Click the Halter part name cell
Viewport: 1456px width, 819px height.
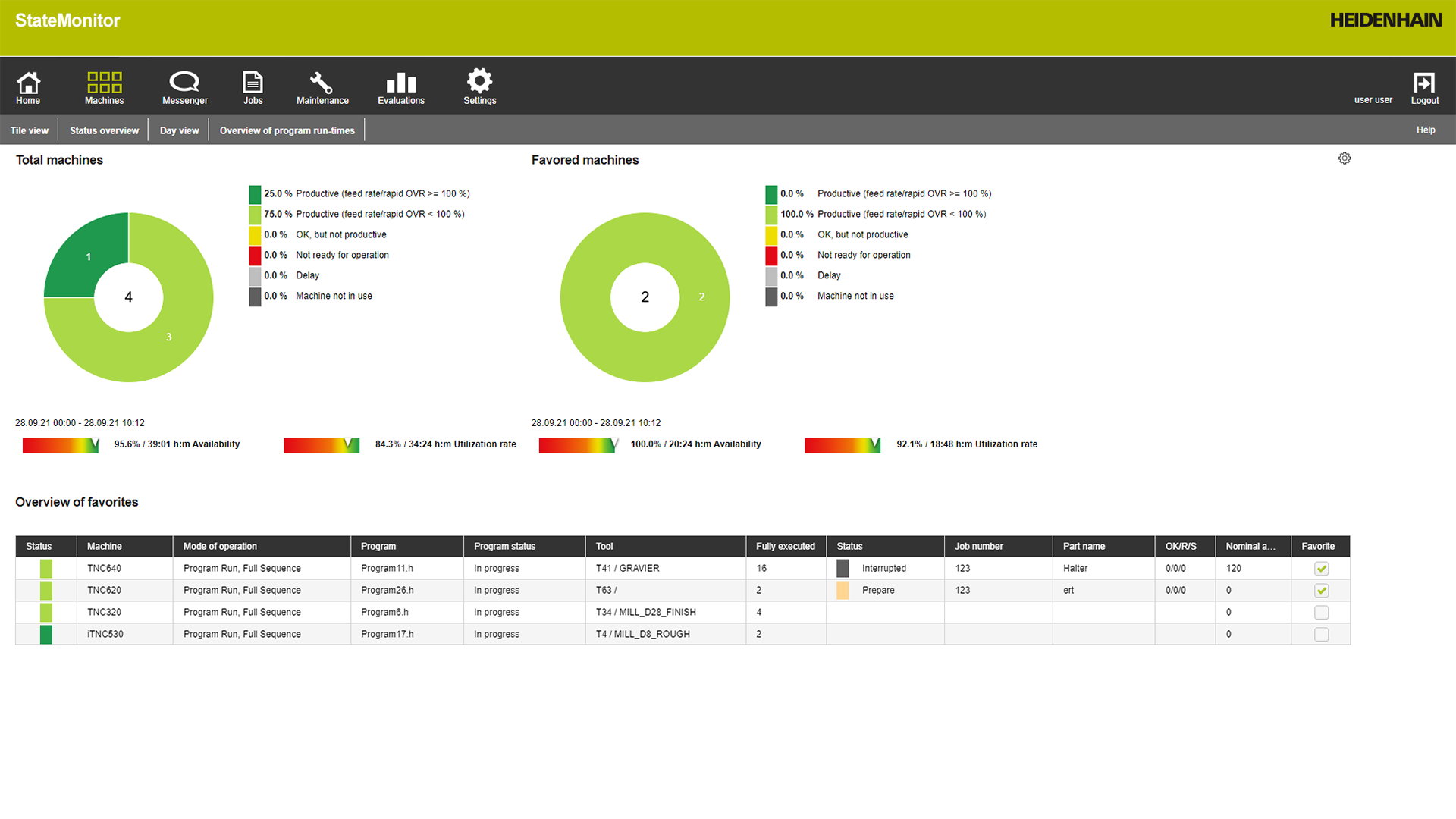[1103, 568]
